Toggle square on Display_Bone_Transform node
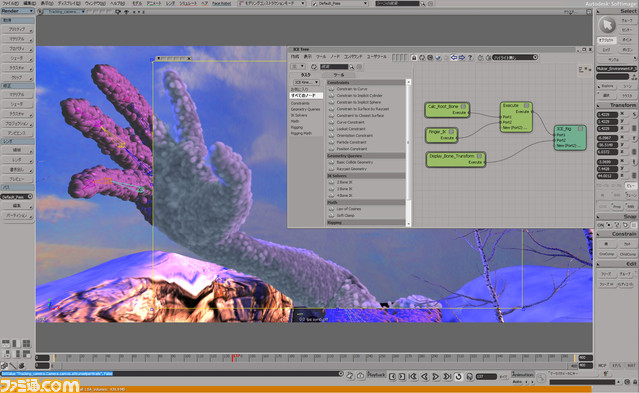Image resolution: width=639 pixels, height=393 pixels. point(479,156)
